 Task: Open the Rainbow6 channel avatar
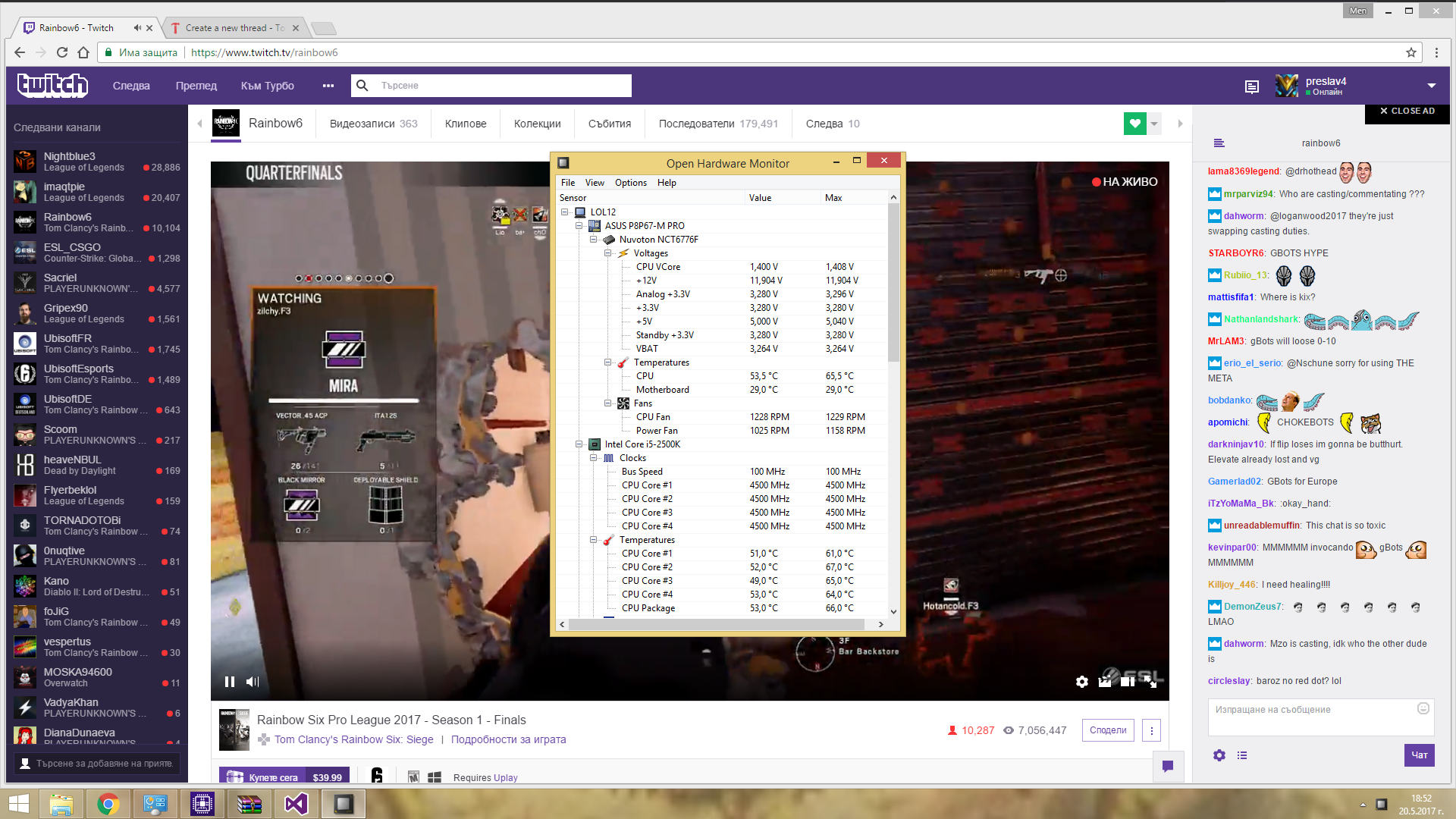[225, 123]
